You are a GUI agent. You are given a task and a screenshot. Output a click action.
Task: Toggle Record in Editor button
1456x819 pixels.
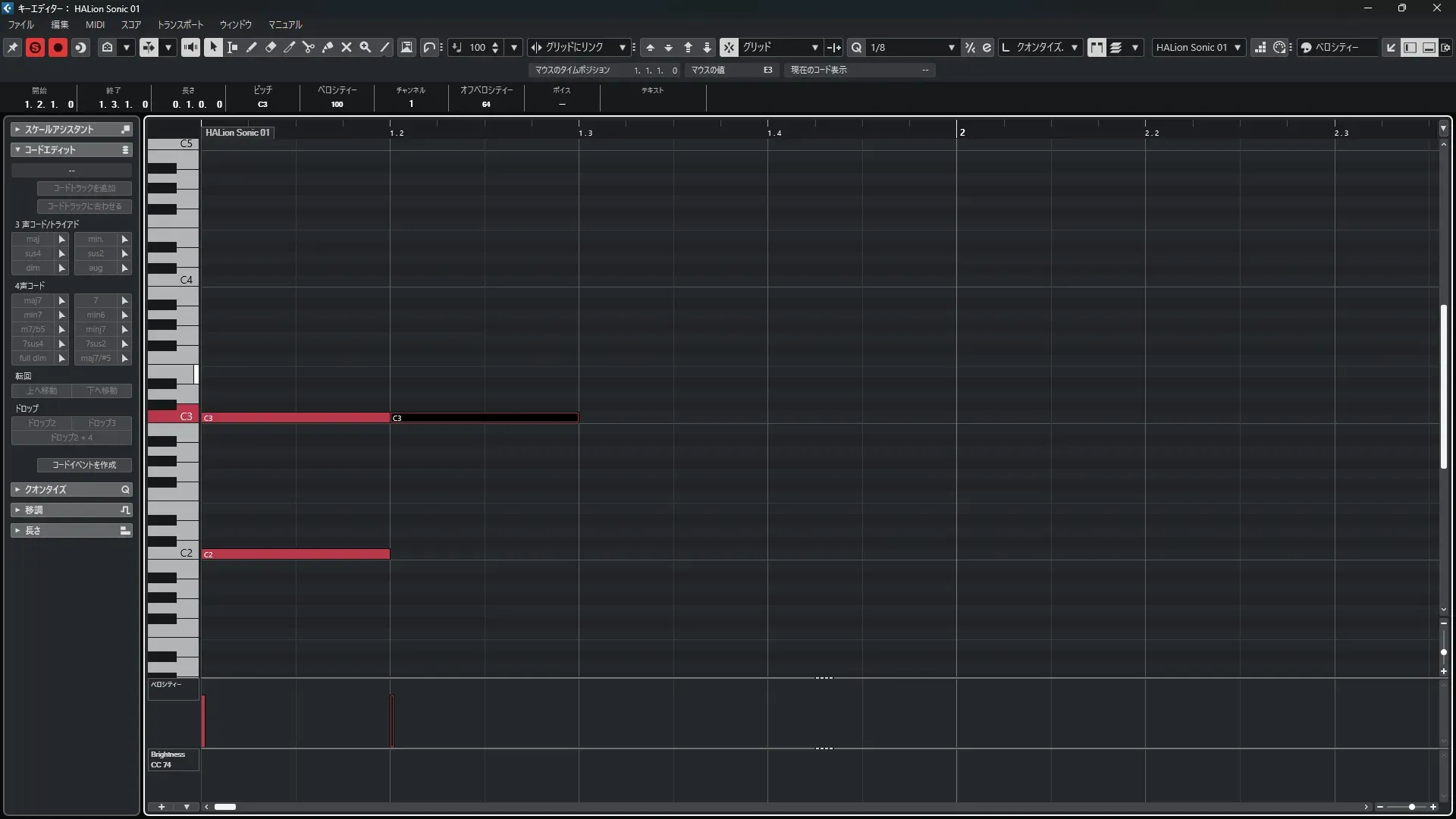coord(58,47)
